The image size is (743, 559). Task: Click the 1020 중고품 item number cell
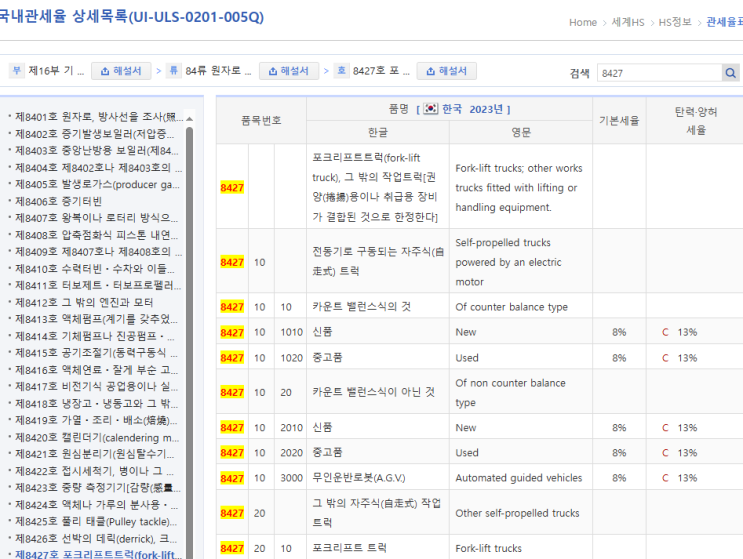291,358
